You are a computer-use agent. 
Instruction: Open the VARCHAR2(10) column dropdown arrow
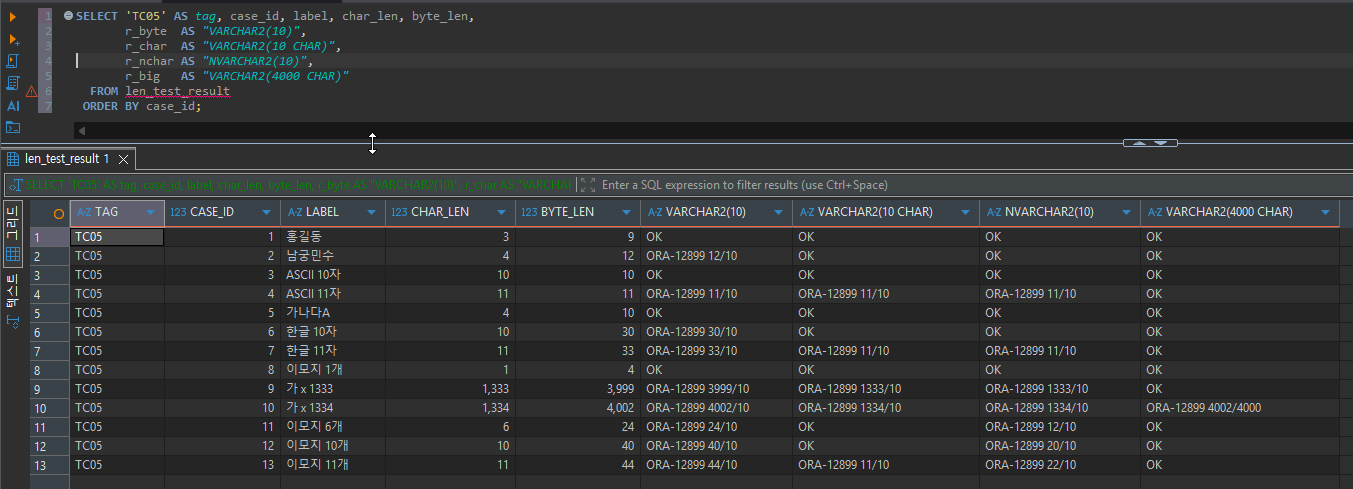pos(778,212)
